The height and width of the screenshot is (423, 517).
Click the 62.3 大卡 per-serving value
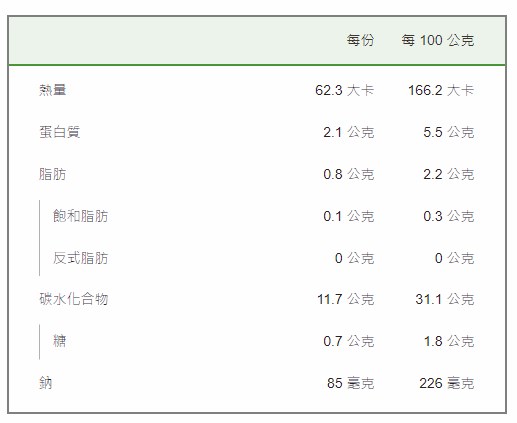click(x=344, y=90)
